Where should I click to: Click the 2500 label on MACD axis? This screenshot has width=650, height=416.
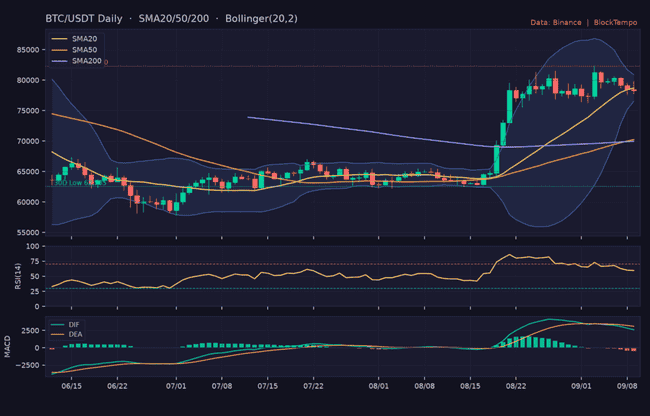(32, 331)
